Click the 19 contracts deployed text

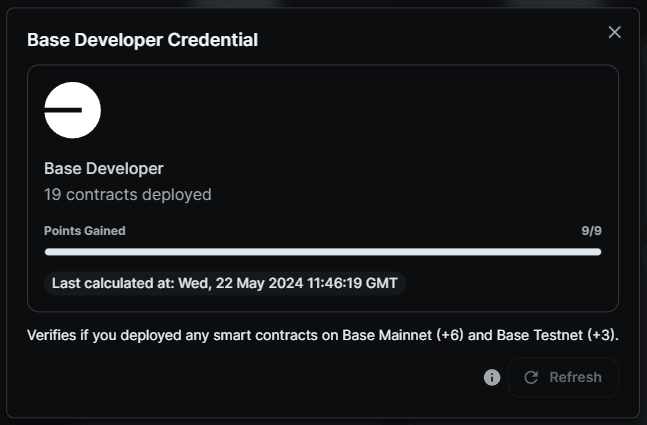pyautogui.click(x=128, y=194)
